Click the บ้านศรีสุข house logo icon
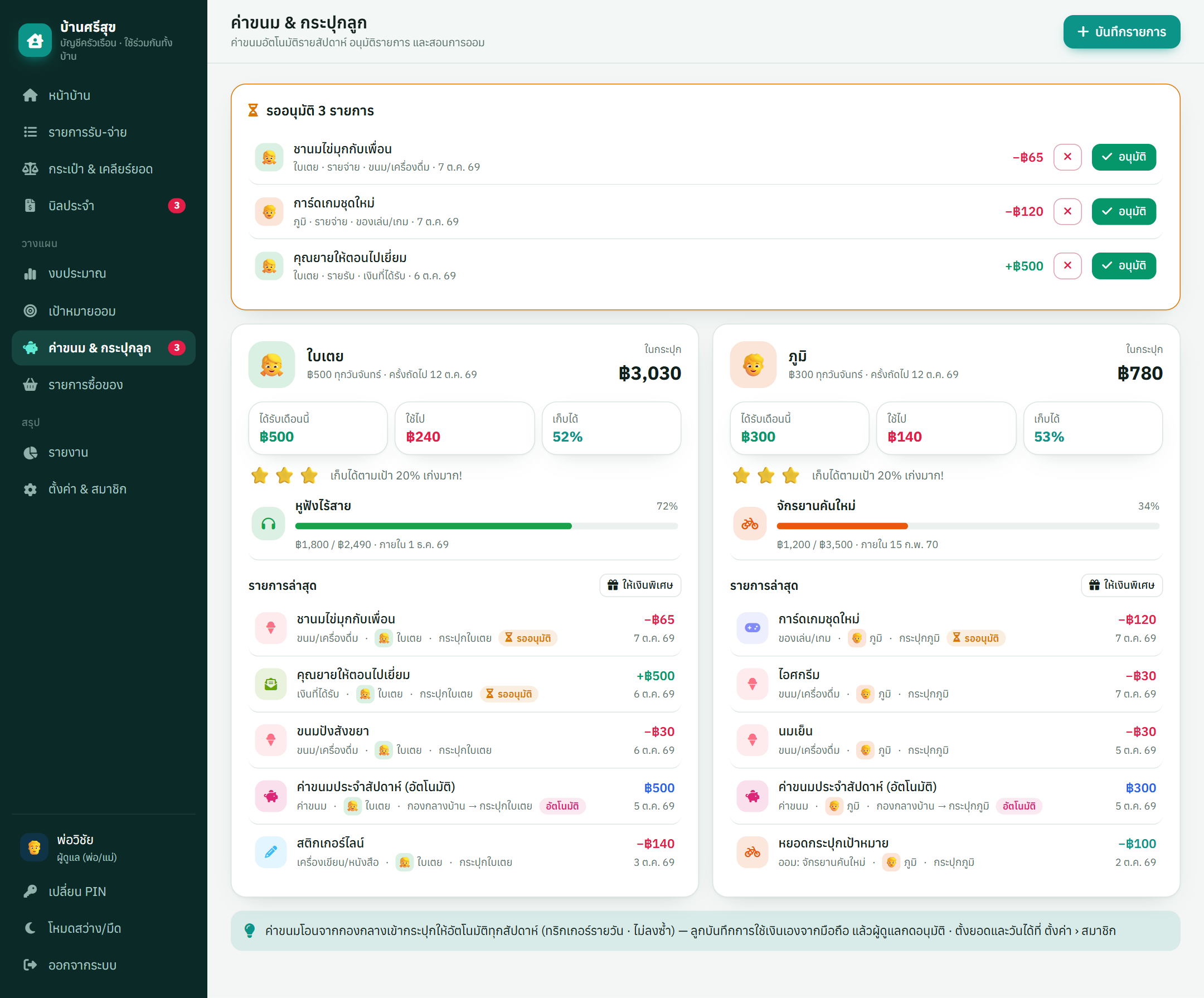Screen dimensions: 1204x998 tap(35, 40)
